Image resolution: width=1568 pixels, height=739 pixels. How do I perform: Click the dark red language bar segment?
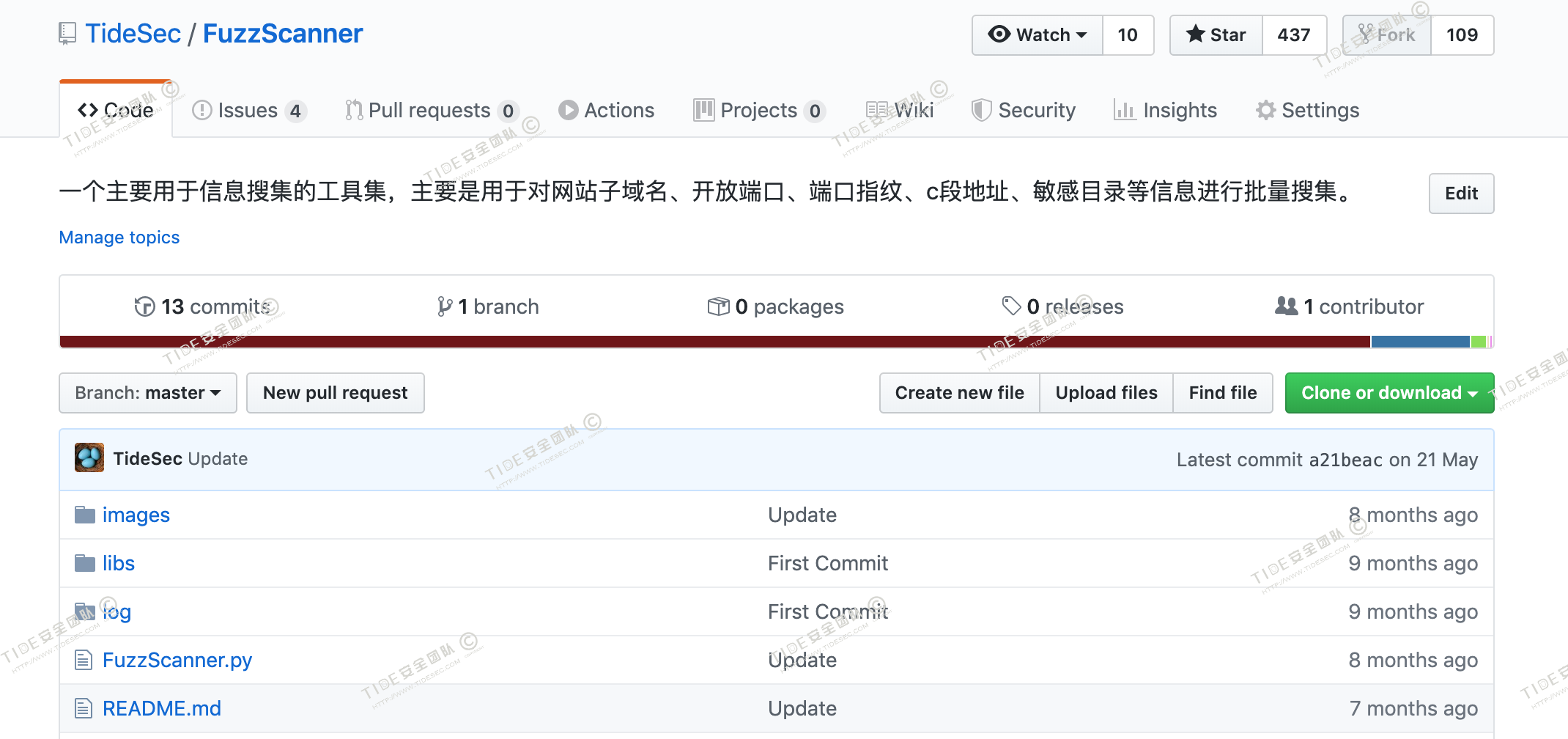pos(714,342)
